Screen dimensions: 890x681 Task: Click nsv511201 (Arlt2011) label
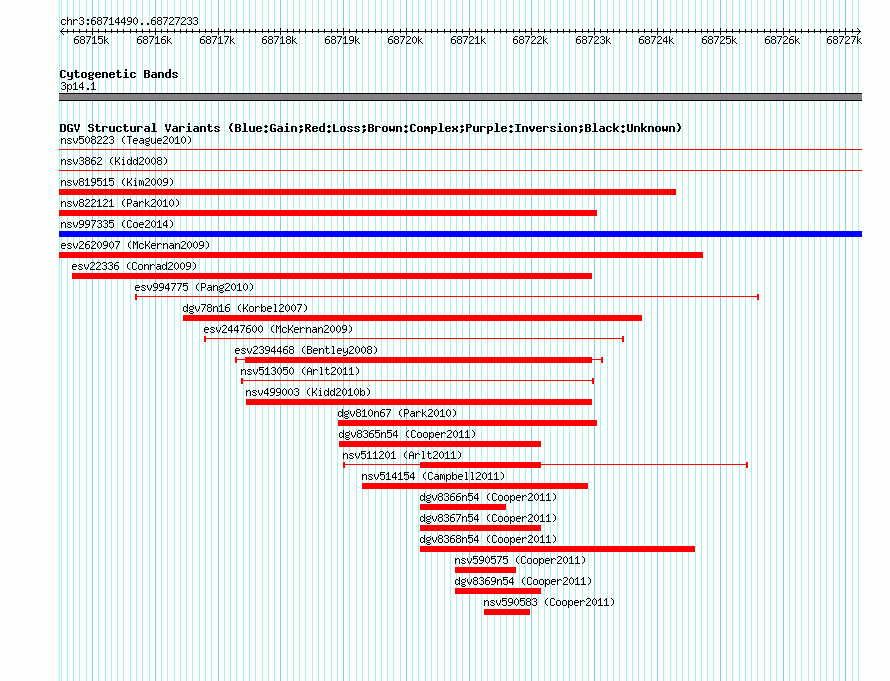click(402, 455)
